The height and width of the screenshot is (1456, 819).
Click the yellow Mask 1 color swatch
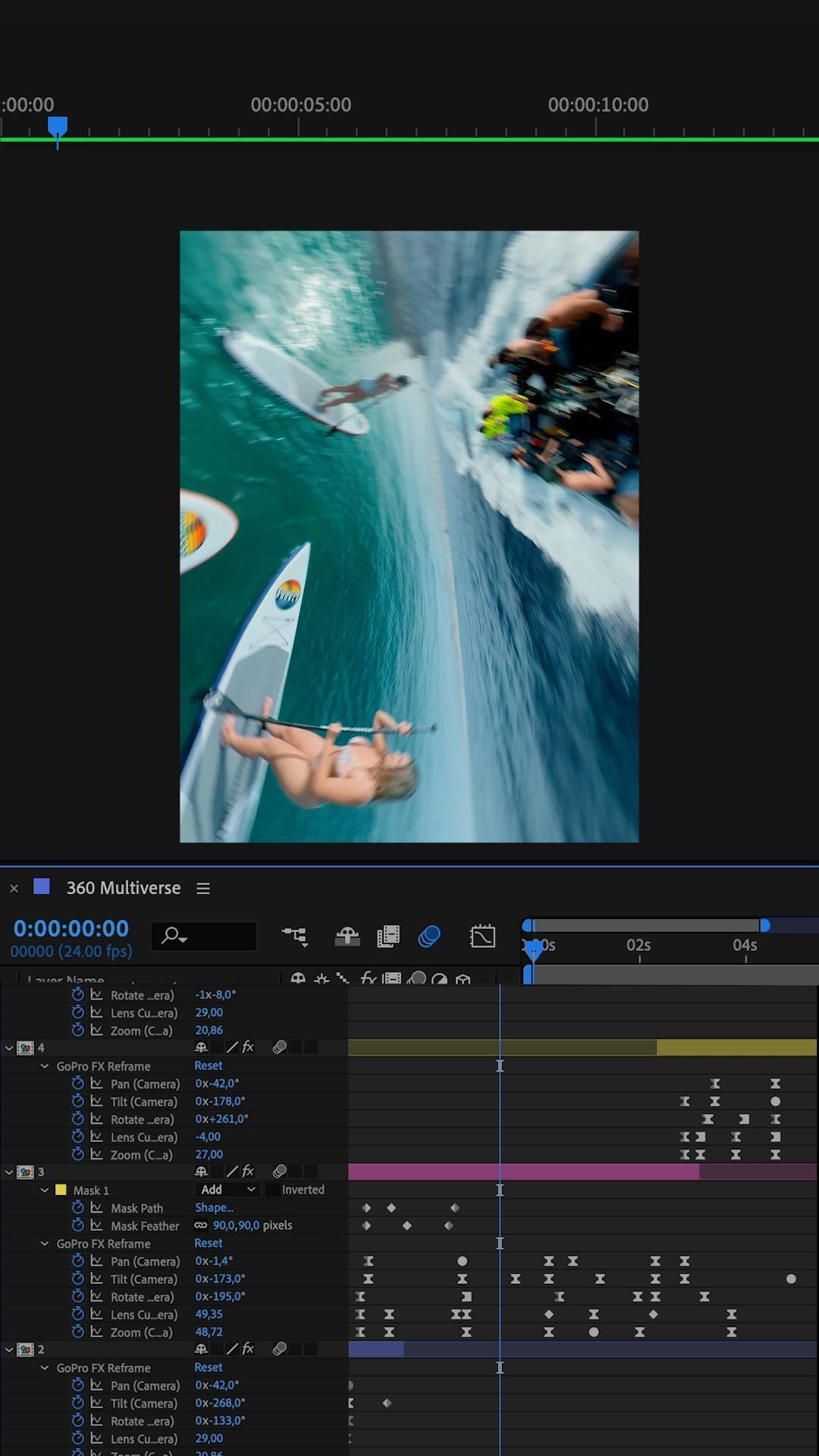tap(61, 1190)
